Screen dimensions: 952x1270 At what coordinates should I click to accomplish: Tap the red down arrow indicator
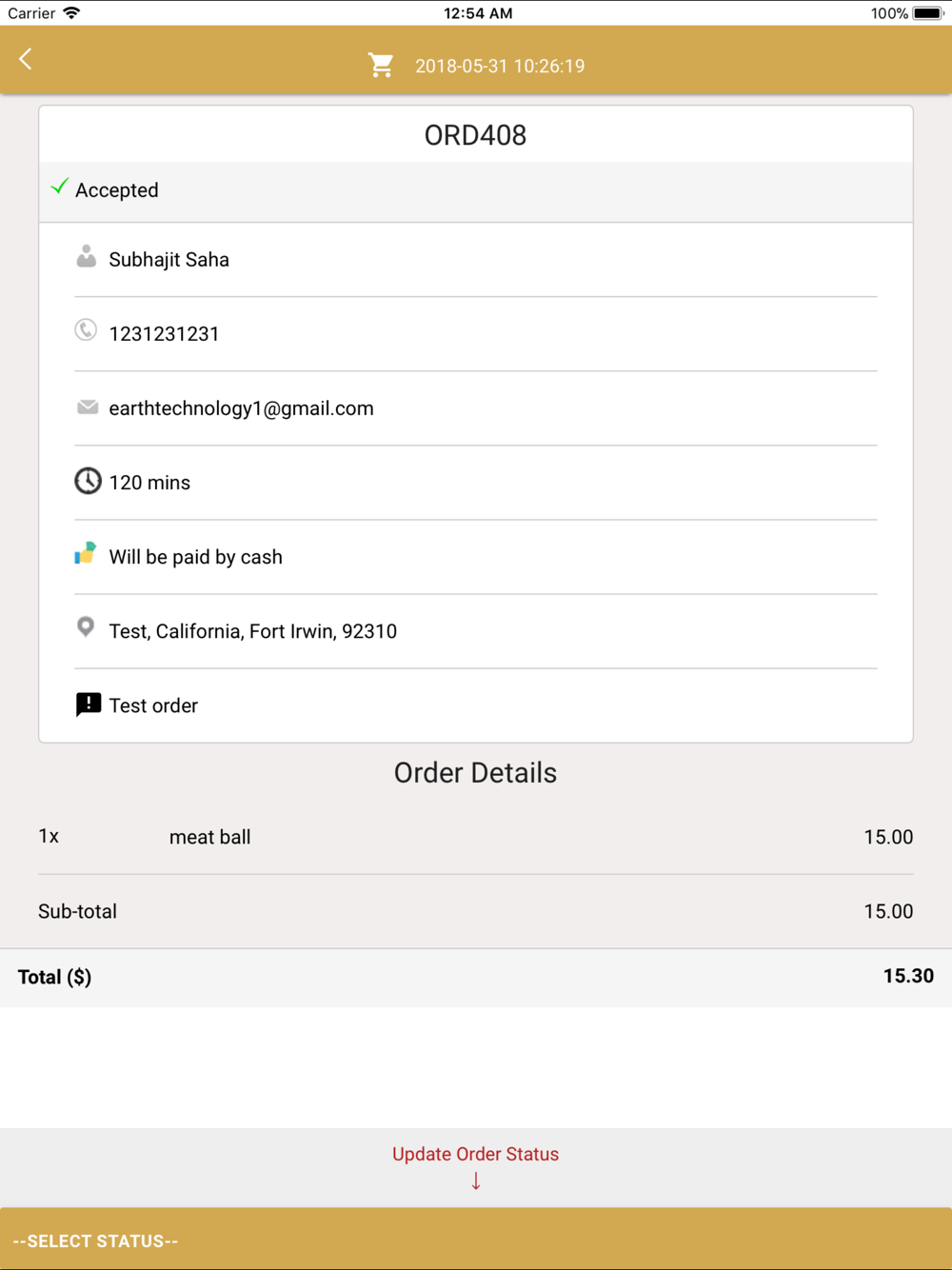click(x=476, y=1181)
